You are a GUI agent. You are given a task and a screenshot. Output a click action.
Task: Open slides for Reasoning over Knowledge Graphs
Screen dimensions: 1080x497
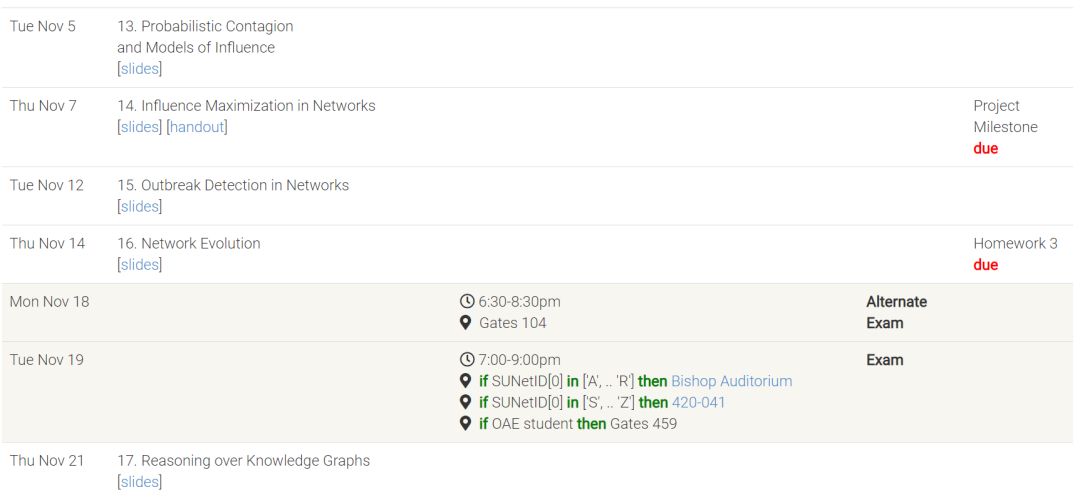(139, 482)
